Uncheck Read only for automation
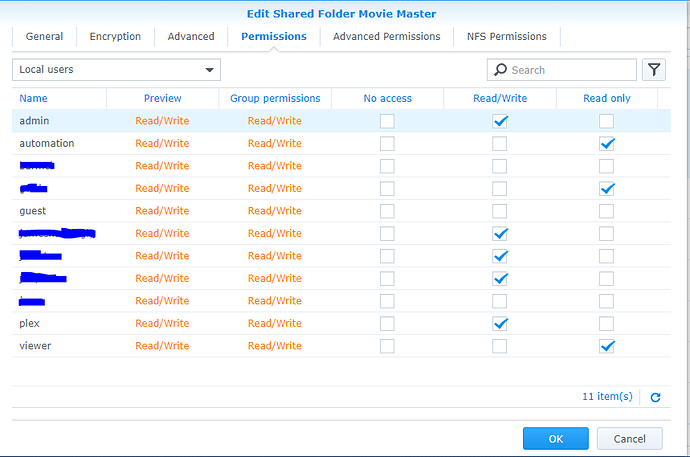 pos(607,144)
